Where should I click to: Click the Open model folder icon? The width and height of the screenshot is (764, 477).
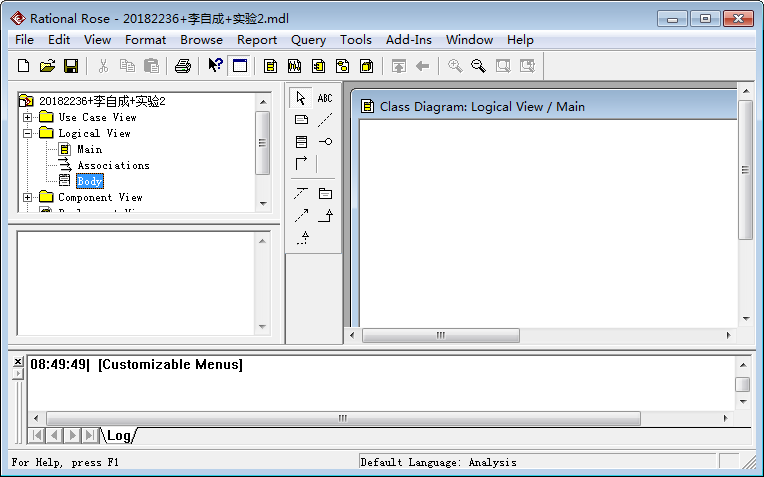47,66
